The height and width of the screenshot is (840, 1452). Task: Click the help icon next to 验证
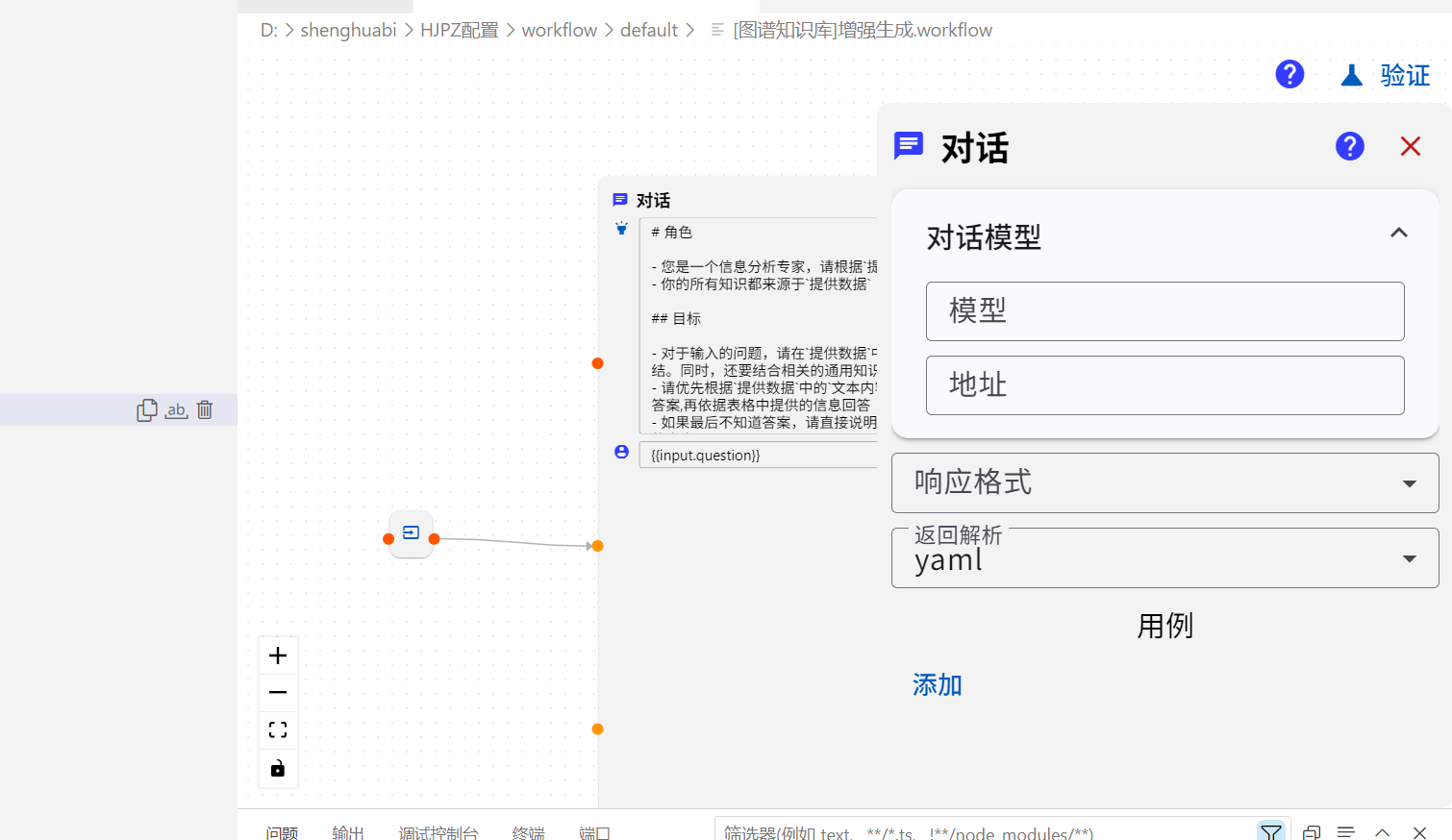click(x=1289, y=74)
